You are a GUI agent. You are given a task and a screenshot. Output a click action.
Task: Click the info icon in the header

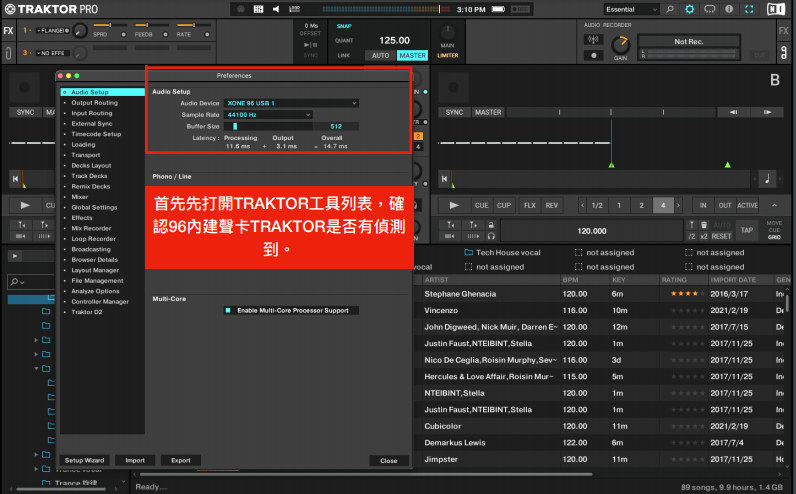(729, 9)
